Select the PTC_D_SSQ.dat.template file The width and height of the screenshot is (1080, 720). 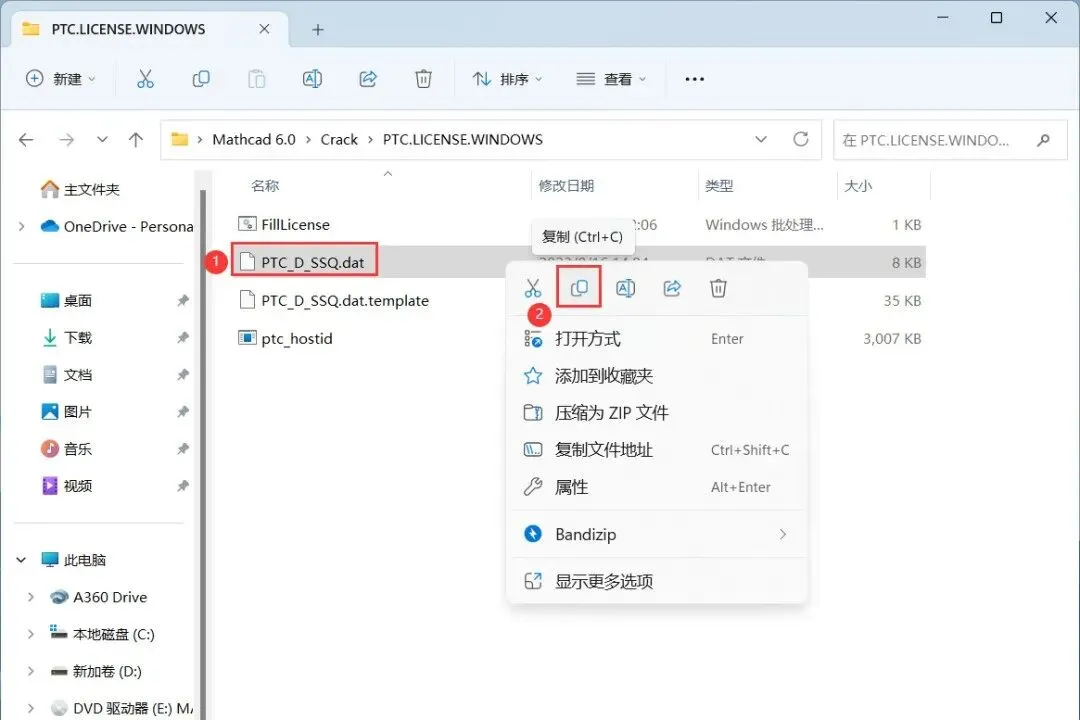click(333, 300)
